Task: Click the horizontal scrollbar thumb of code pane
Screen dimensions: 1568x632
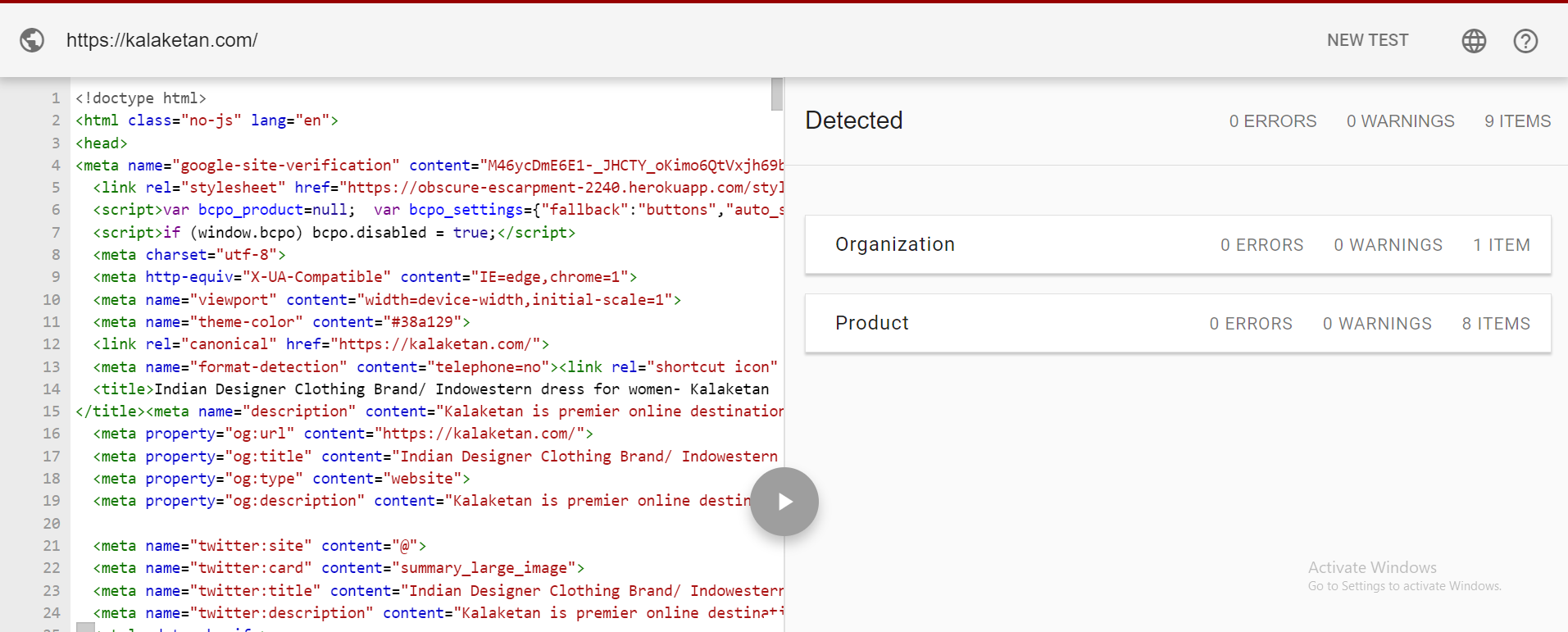Action: pos(85,627)
